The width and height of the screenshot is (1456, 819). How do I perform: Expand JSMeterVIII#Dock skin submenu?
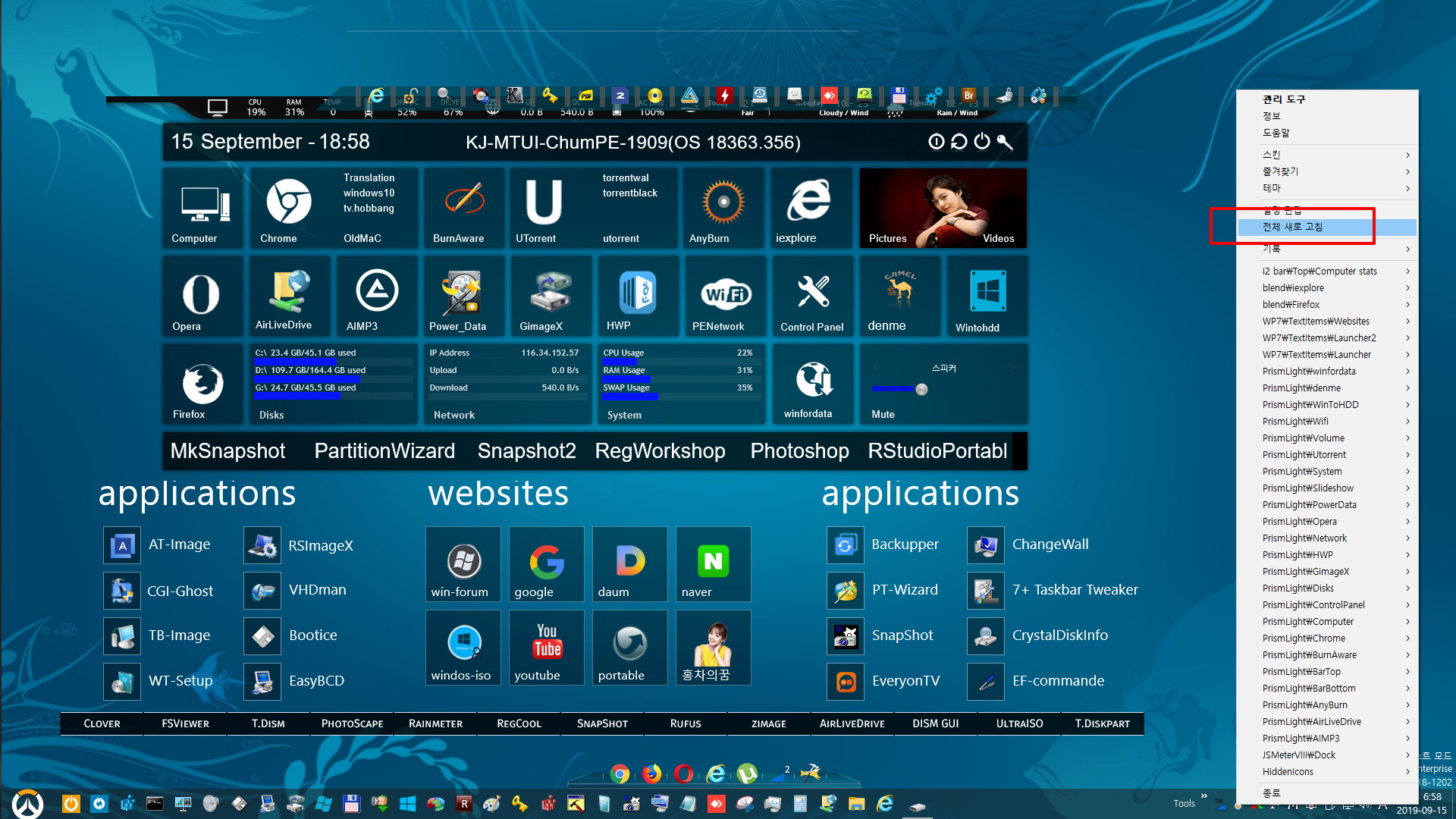[x=1327, y=755]
